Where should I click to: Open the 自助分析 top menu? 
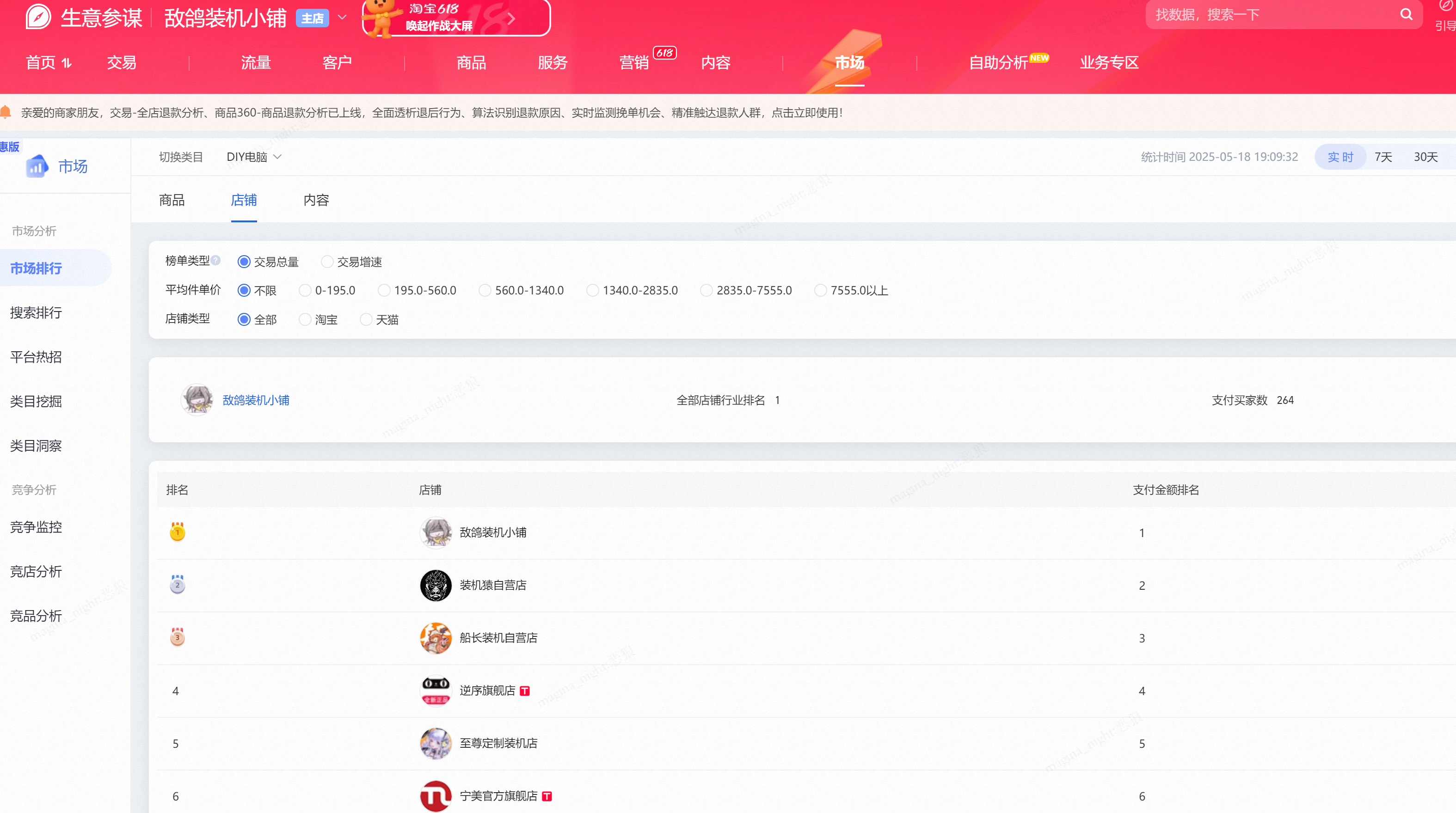998,63
